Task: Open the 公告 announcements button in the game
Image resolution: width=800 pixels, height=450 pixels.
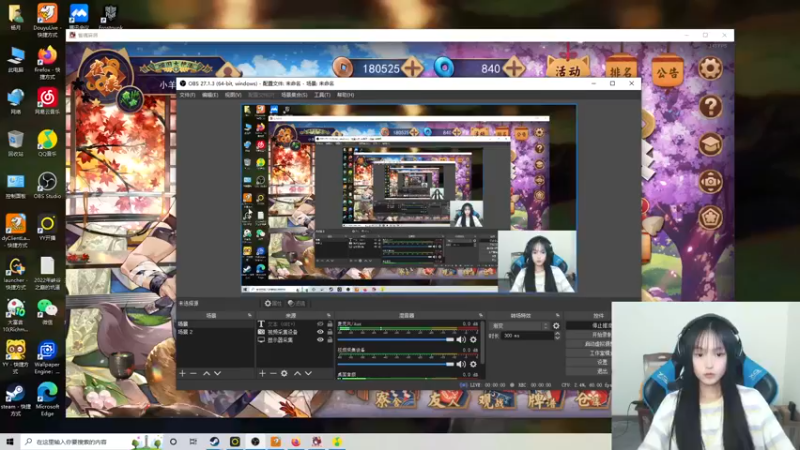Action: pyautogui.click(x=667, y=71)
